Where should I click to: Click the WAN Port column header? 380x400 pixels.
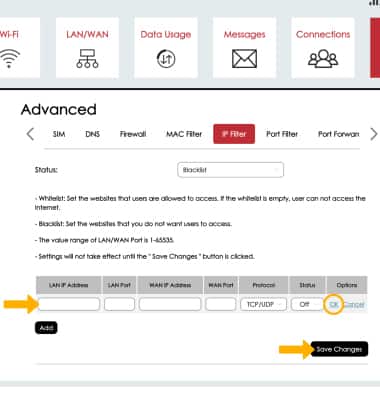pos(221,285)
